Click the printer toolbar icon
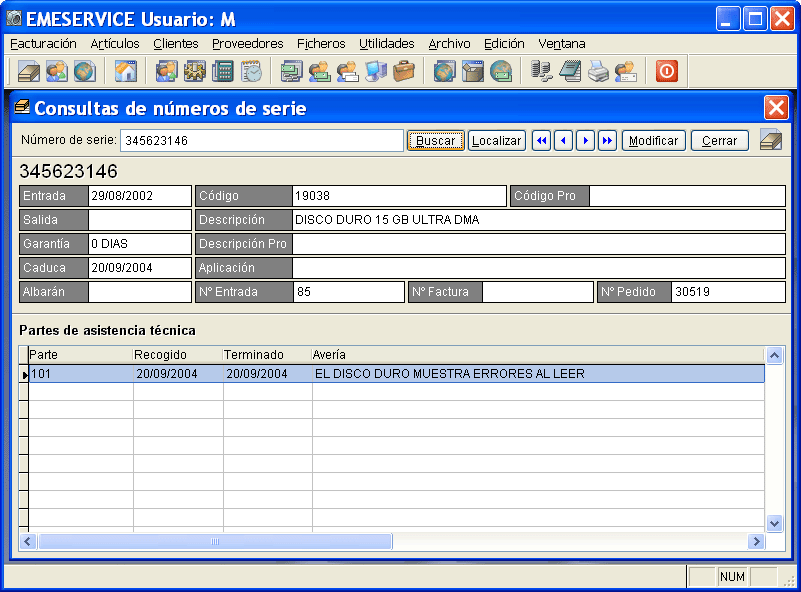801x592 pixels. (598, 71)
